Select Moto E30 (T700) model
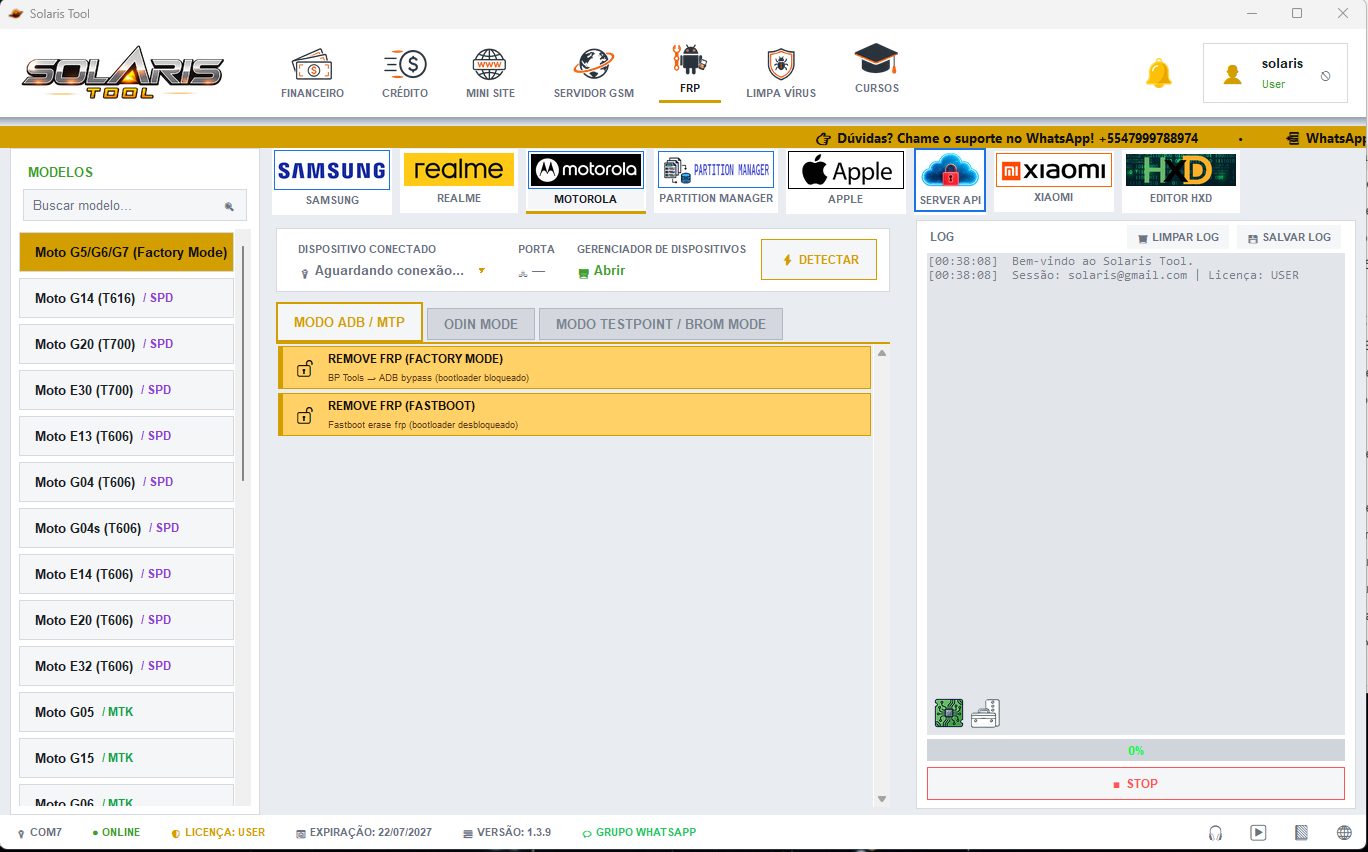The width and height of the screenshot is (1368, 852). click(x=126, y=390)
